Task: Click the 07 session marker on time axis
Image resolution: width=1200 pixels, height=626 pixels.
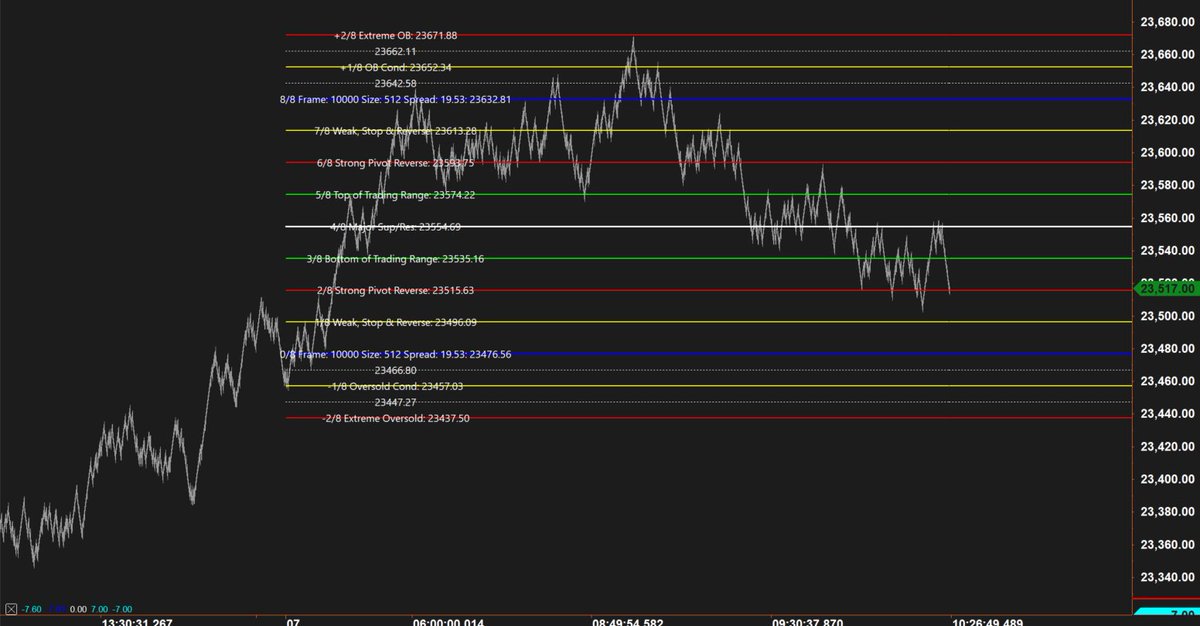Action: 293,620
